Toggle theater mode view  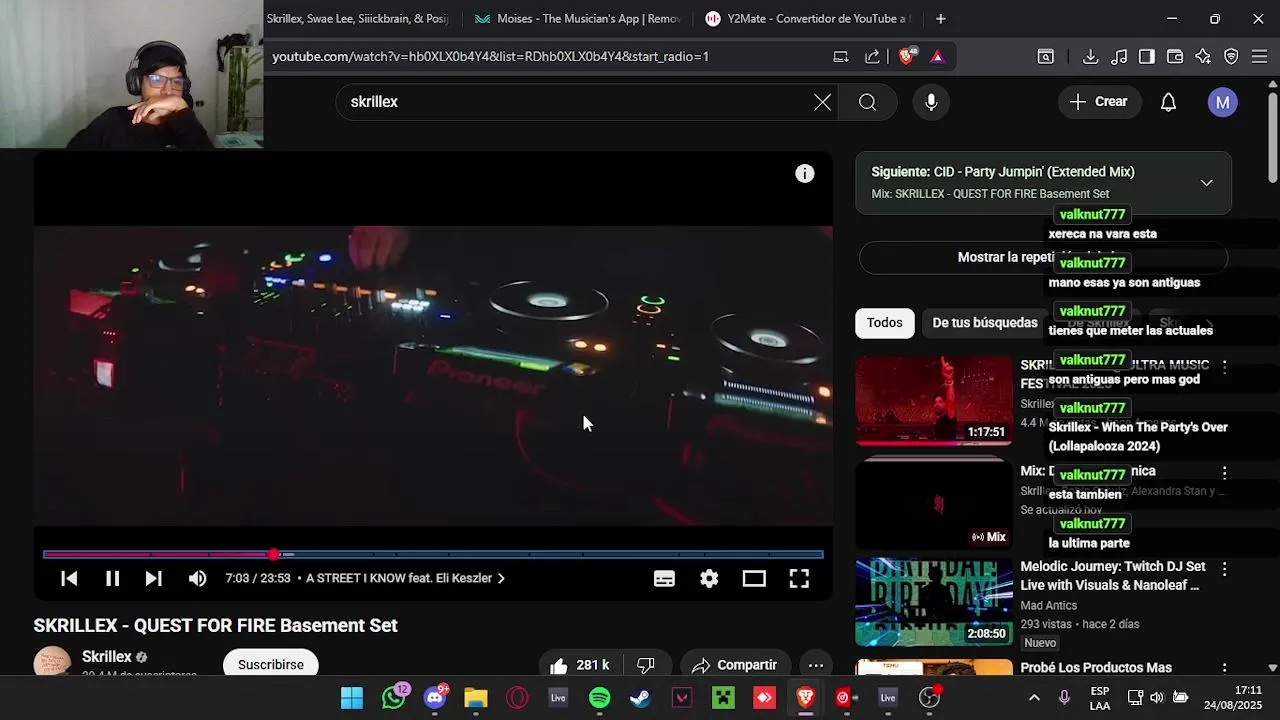click(x=754, y=578)
